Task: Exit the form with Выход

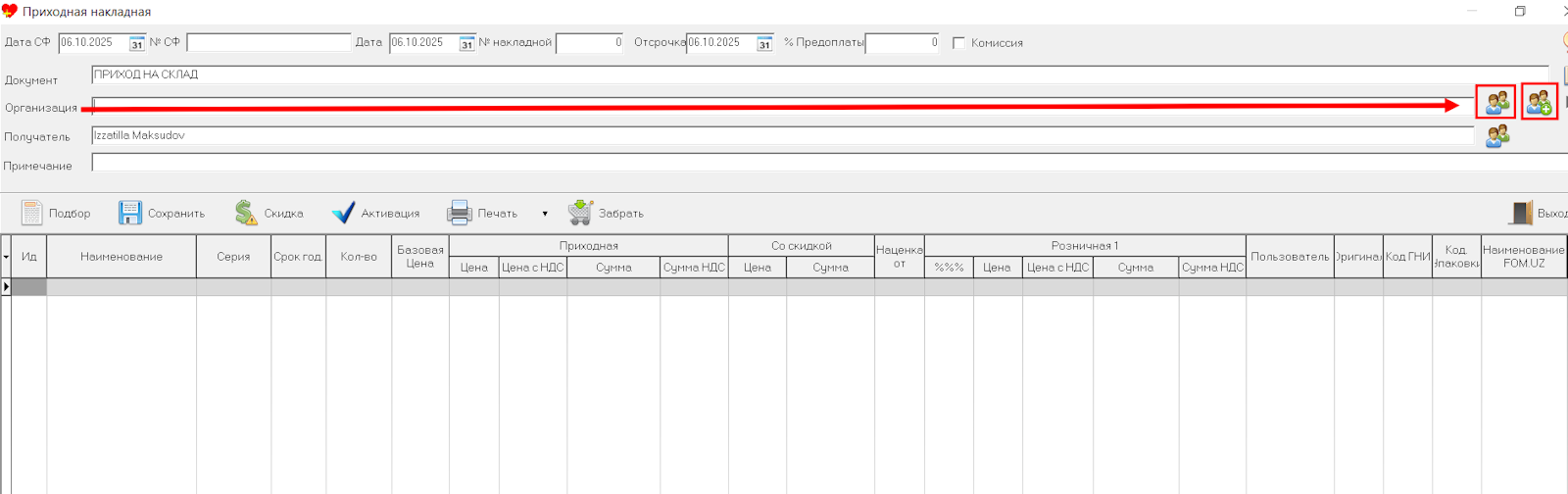Action: (1538, 213)
